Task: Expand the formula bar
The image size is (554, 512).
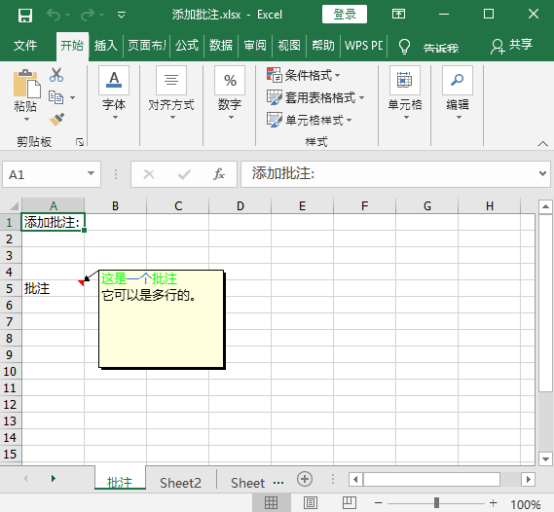Action: pyautogui.click(x=543, y=173)
